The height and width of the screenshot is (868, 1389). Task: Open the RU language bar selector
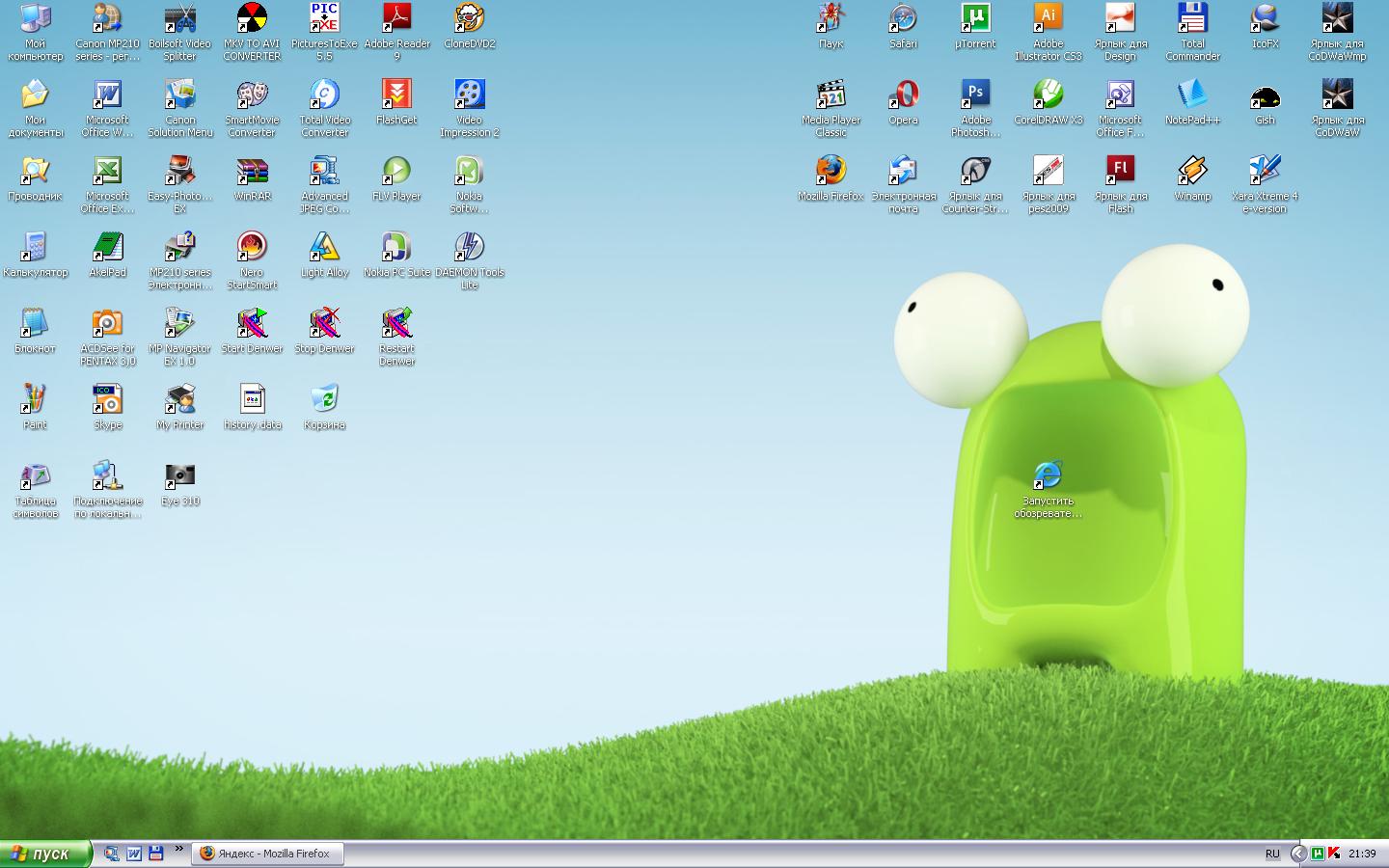click(x=1272, y=854)
